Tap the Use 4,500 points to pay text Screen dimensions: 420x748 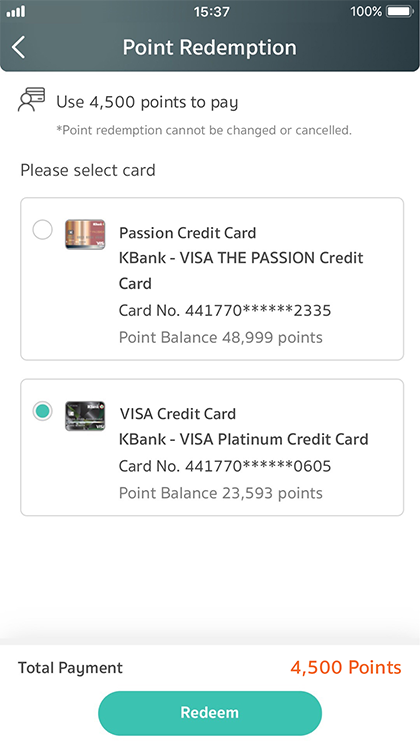click(147, 102)
